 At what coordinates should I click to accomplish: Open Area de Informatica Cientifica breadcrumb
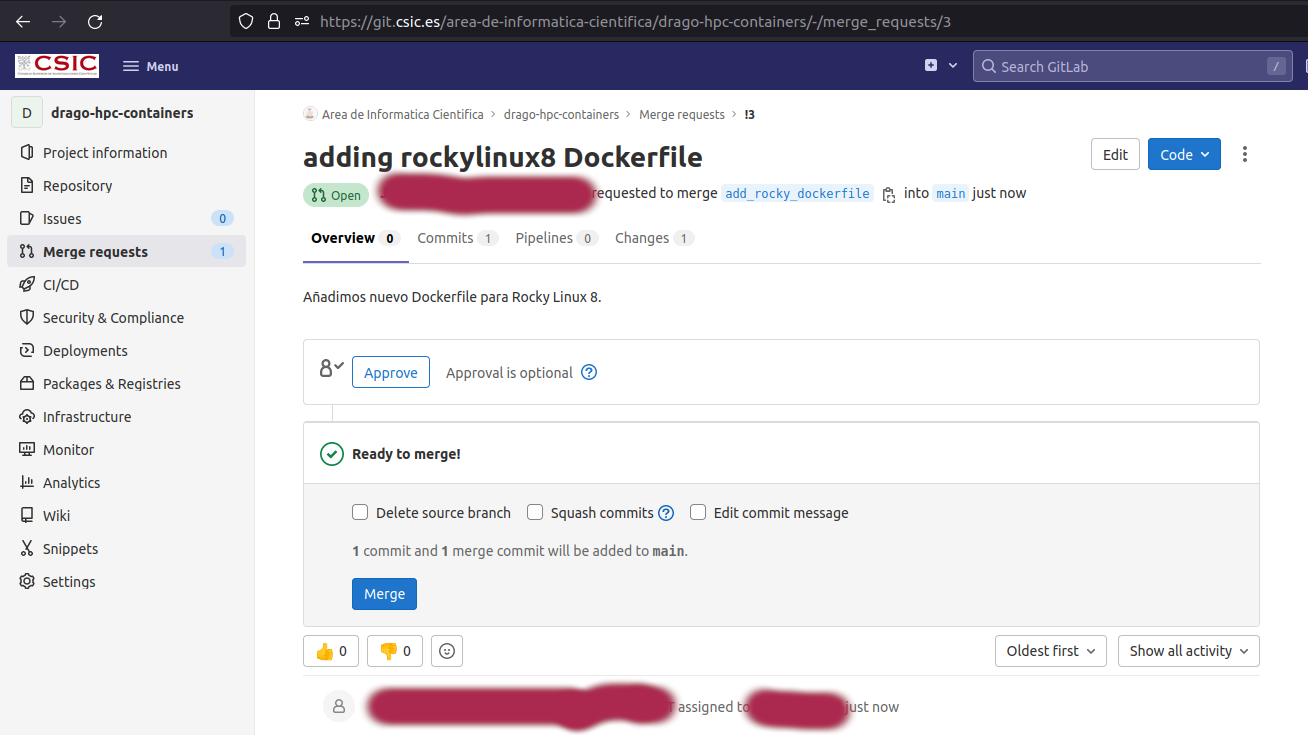pos(402,115)
